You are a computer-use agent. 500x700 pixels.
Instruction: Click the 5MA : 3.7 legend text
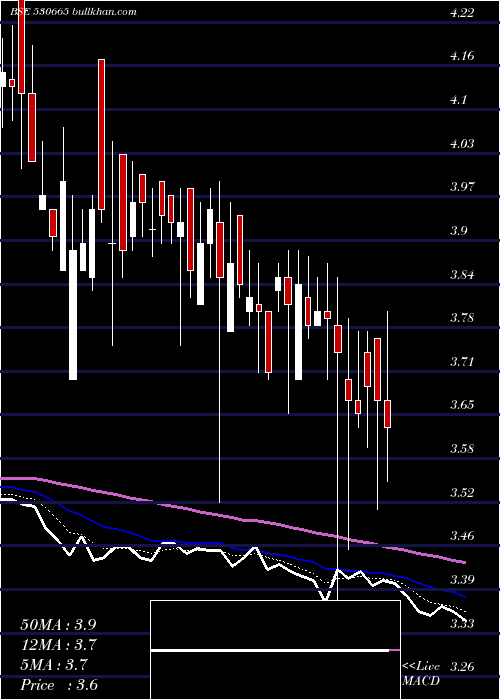pyautogui.click(x=54, y=665)
